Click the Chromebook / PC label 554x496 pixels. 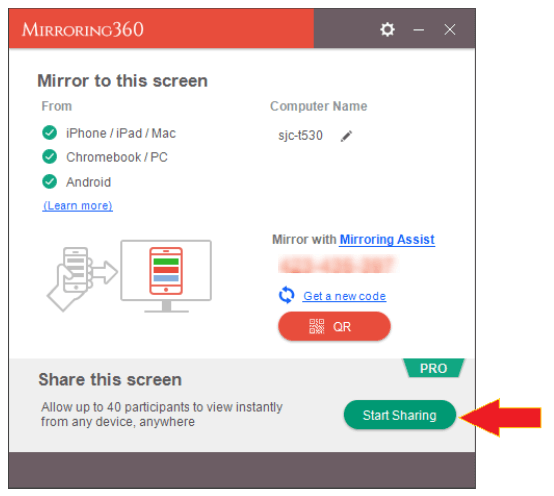tap(117, 157)
